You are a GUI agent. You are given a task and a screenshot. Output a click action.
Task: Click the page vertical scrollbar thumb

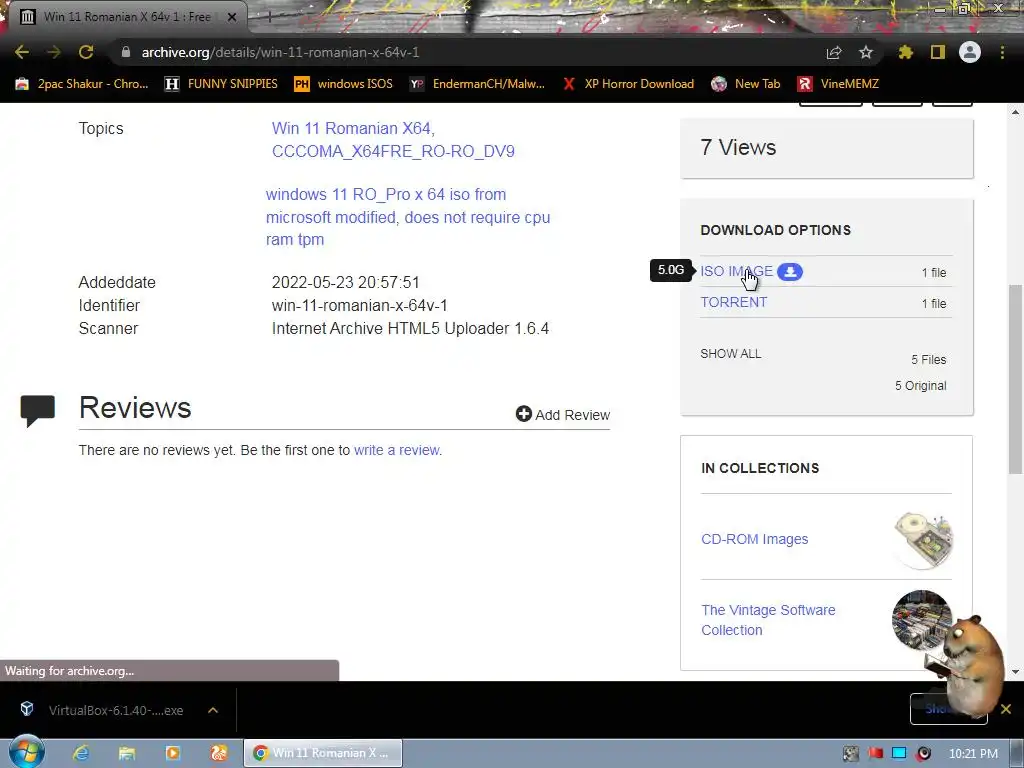pyautogui.click(x=1015, y=379)
